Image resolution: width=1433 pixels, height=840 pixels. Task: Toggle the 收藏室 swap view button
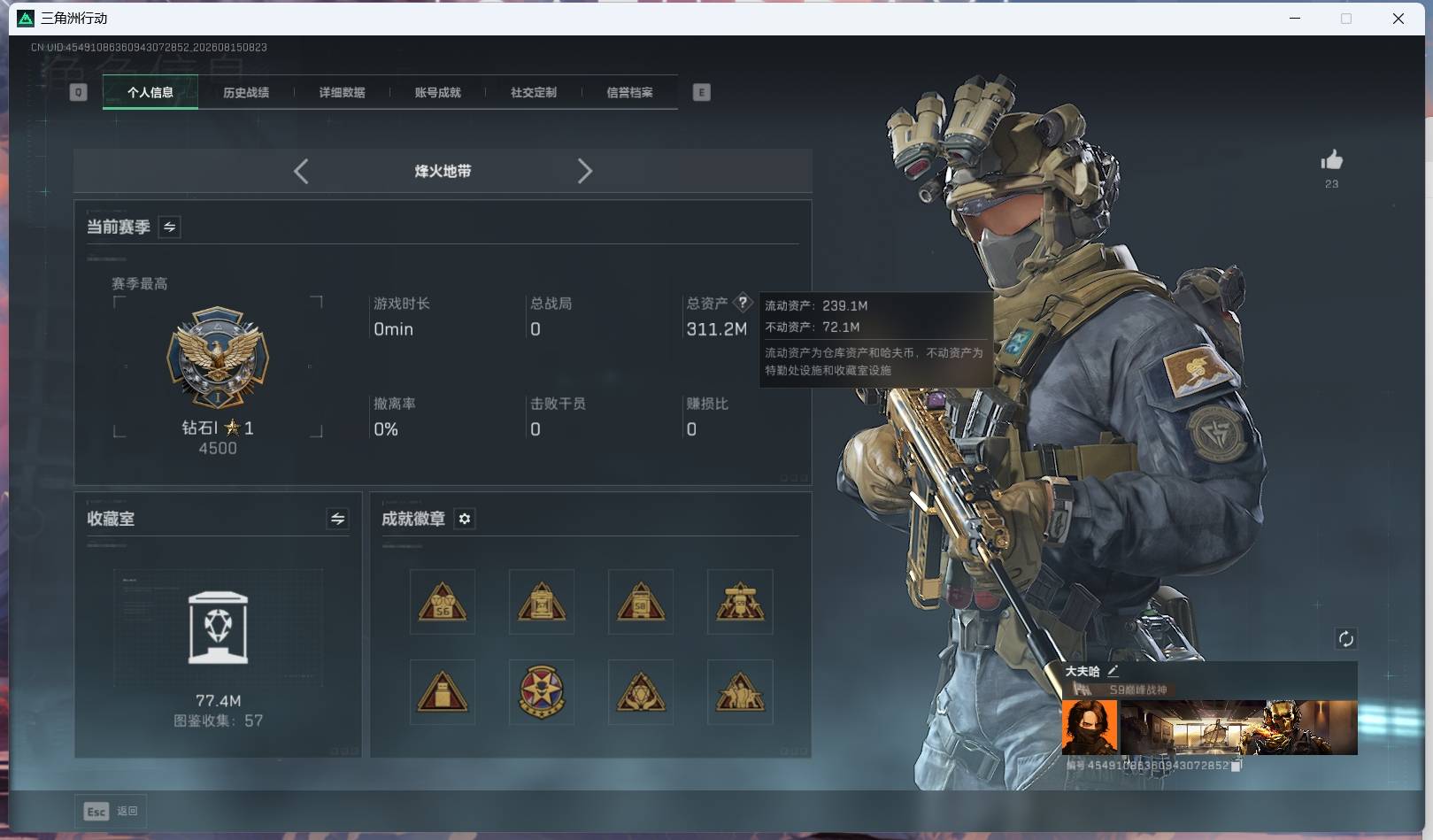tap(337, 519)
